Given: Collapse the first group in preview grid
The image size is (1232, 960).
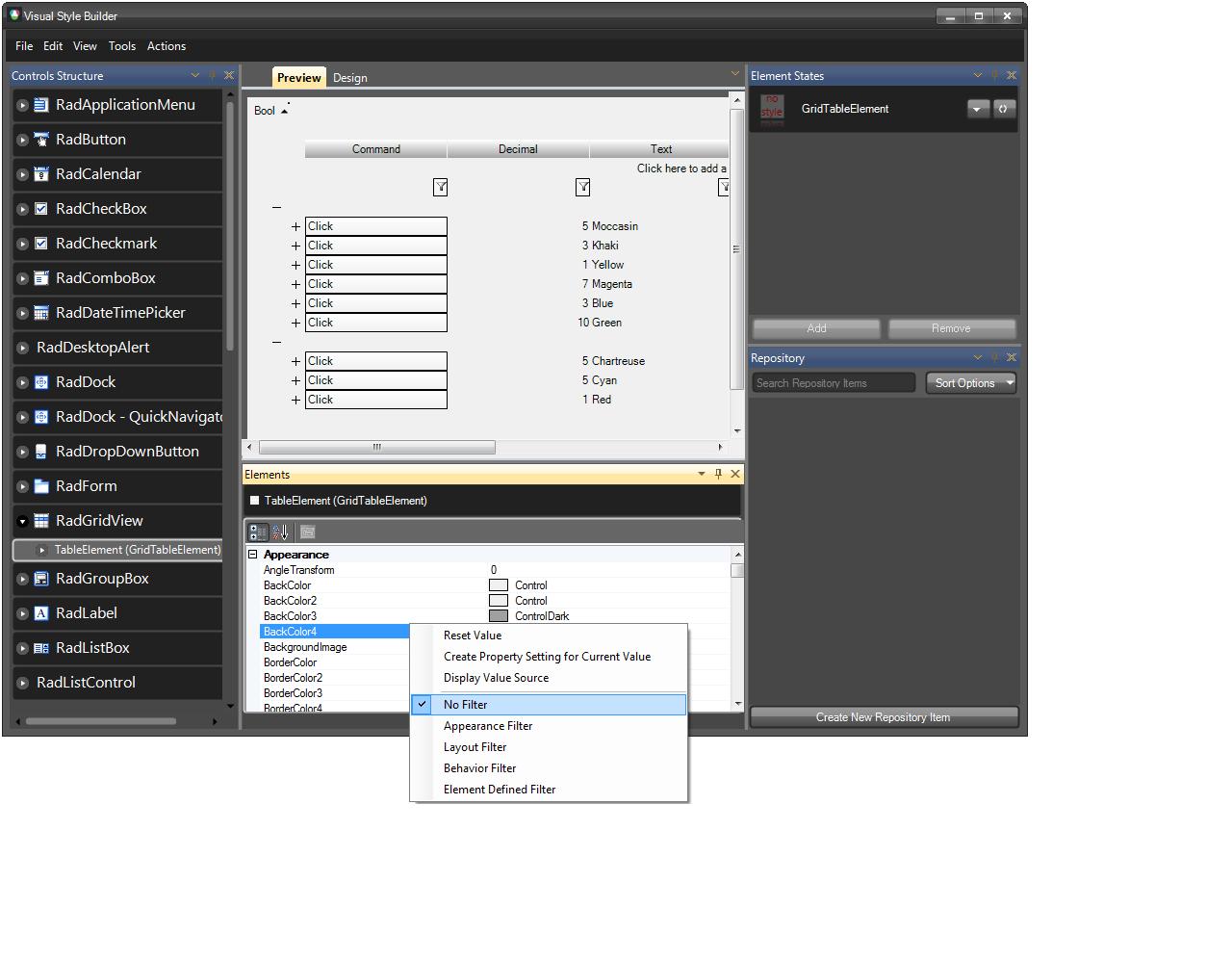Looking at the screenshot, I should tap(276, 207).
